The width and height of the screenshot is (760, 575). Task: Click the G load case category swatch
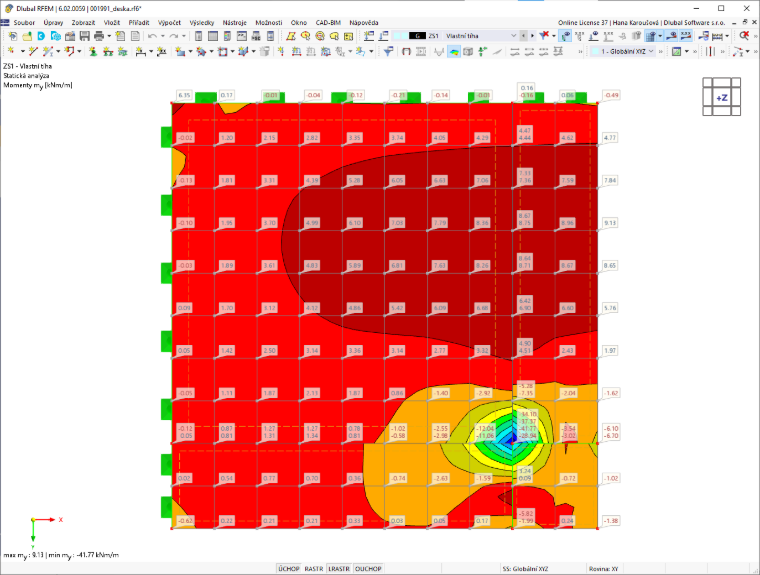click(x=417, y=36)
